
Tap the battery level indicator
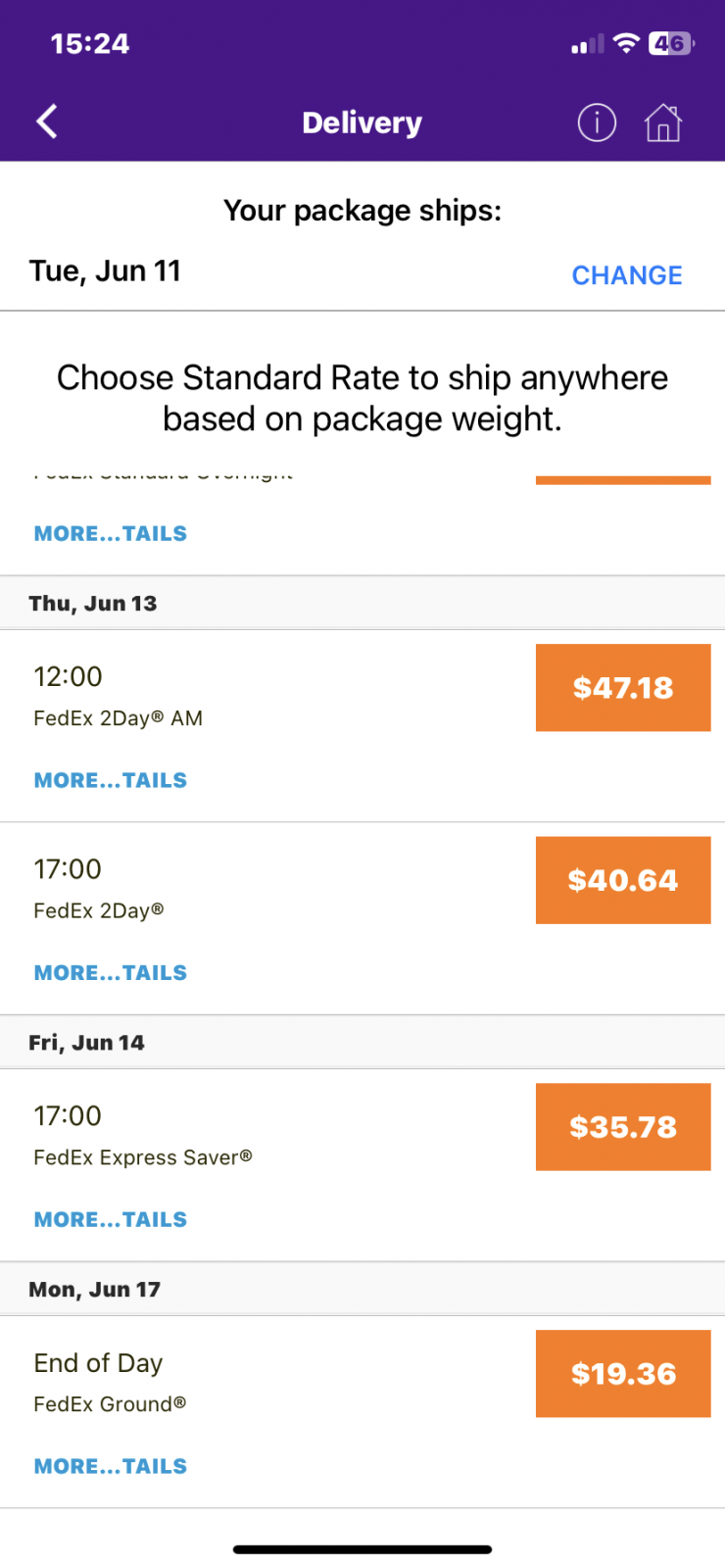671,43
